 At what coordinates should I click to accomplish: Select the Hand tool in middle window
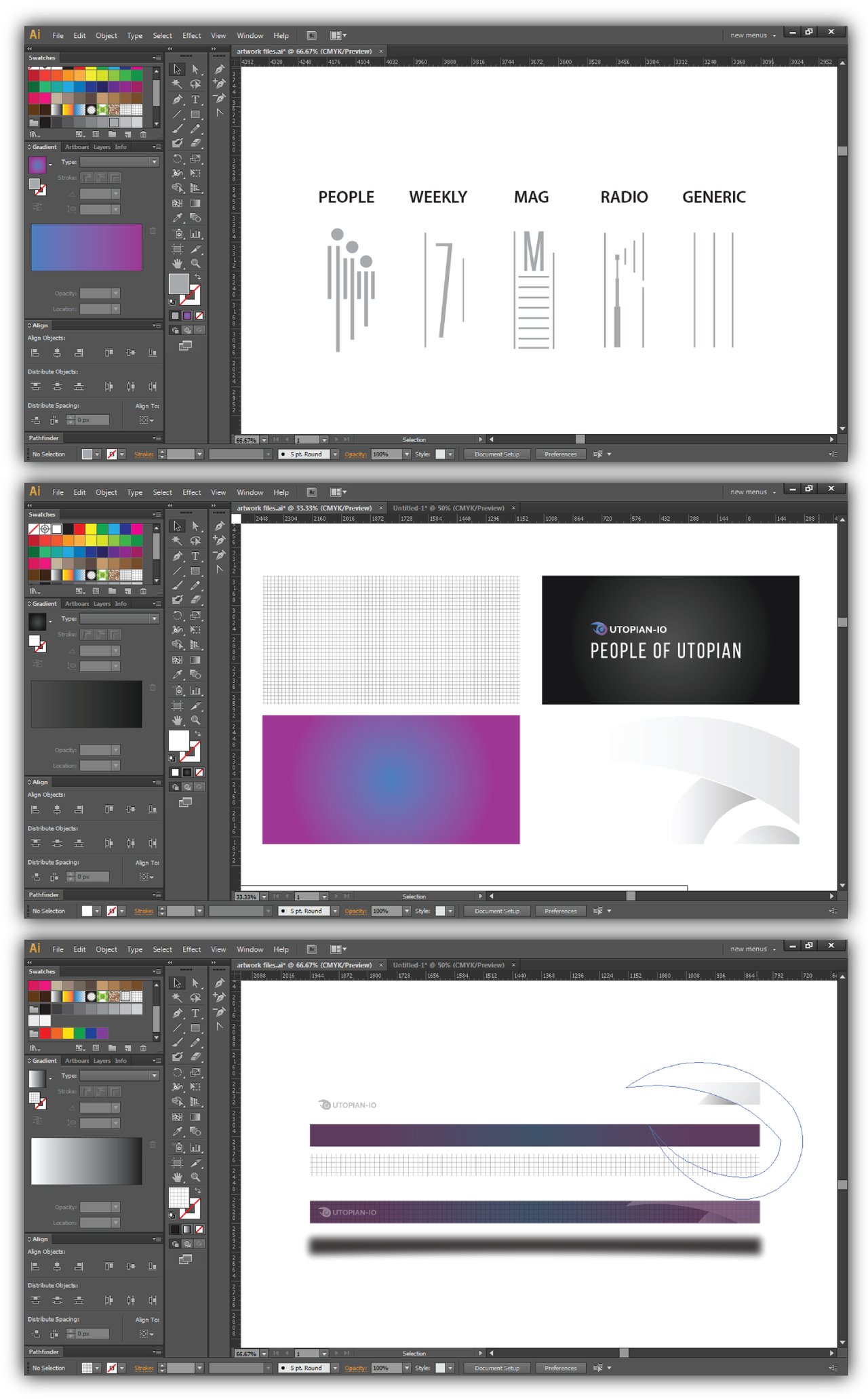pyautogui.click(x=177, y=720)
